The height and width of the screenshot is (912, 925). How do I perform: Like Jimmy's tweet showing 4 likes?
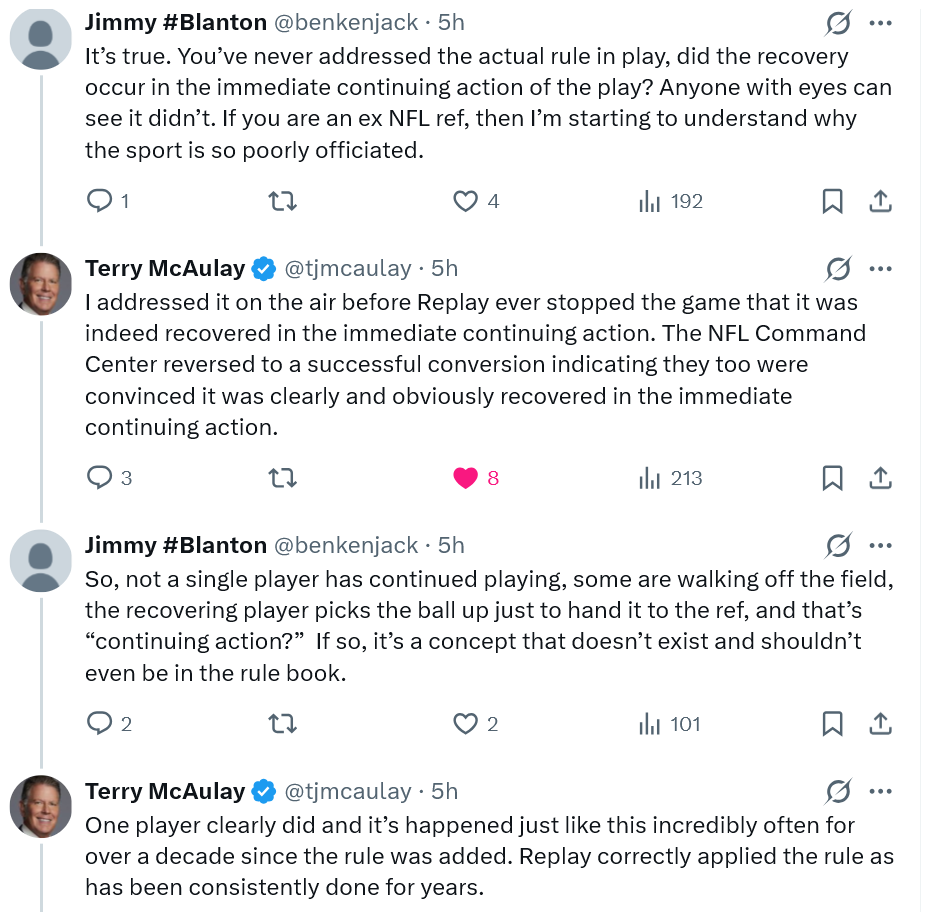[466, 202]
